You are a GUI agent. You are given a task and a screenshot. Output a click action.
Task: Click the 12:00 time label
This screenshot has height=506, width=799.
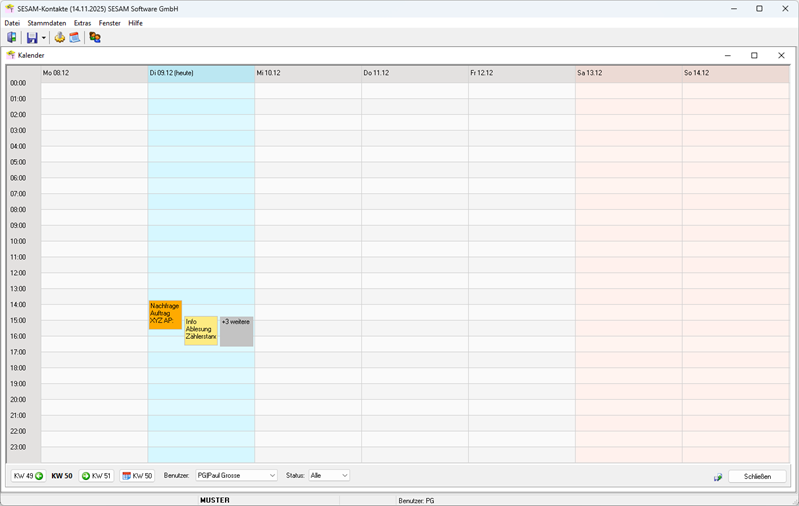click(x=18, y=273)
